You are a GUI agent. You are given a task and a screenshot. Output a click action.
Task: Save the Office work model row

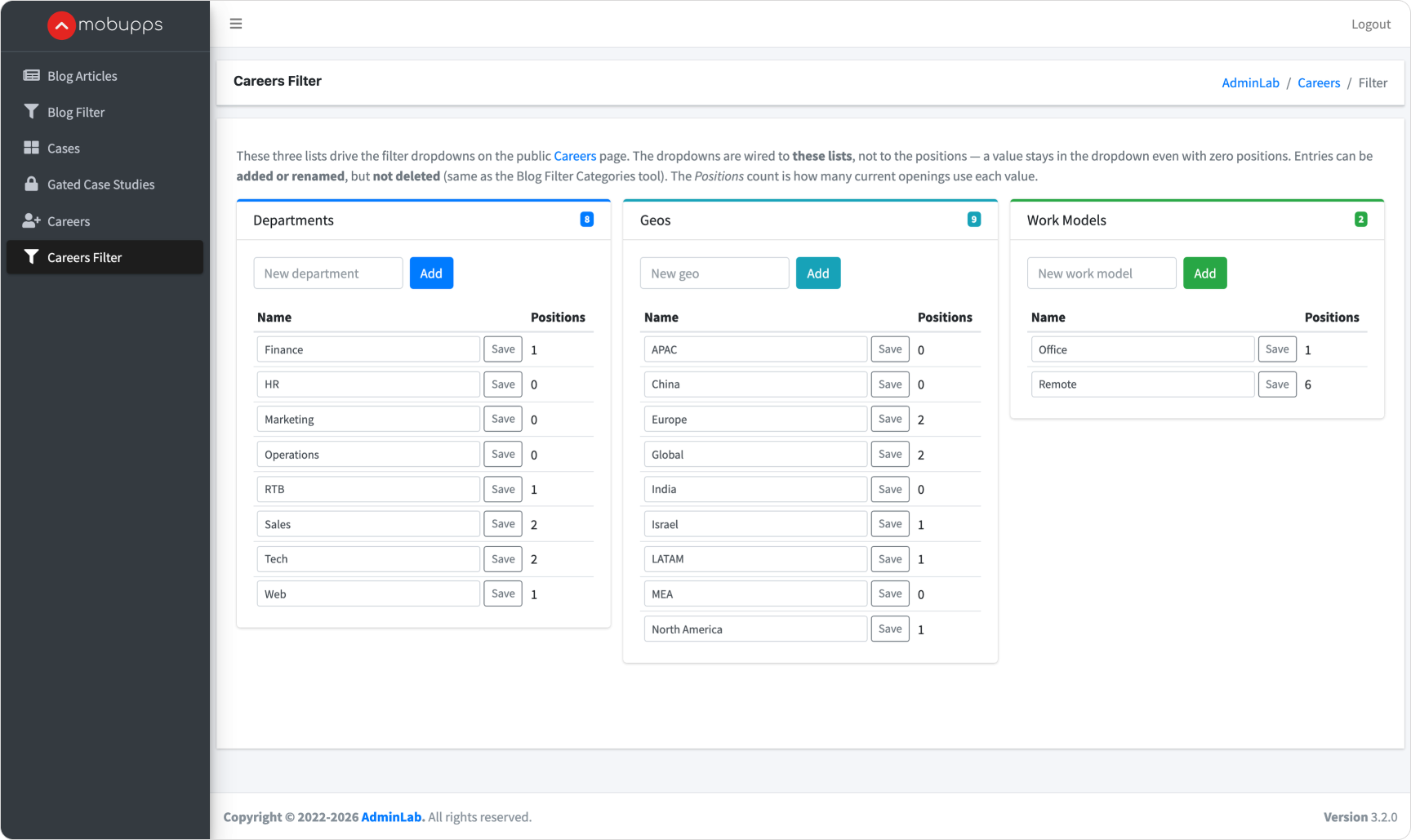(1277, 349)
